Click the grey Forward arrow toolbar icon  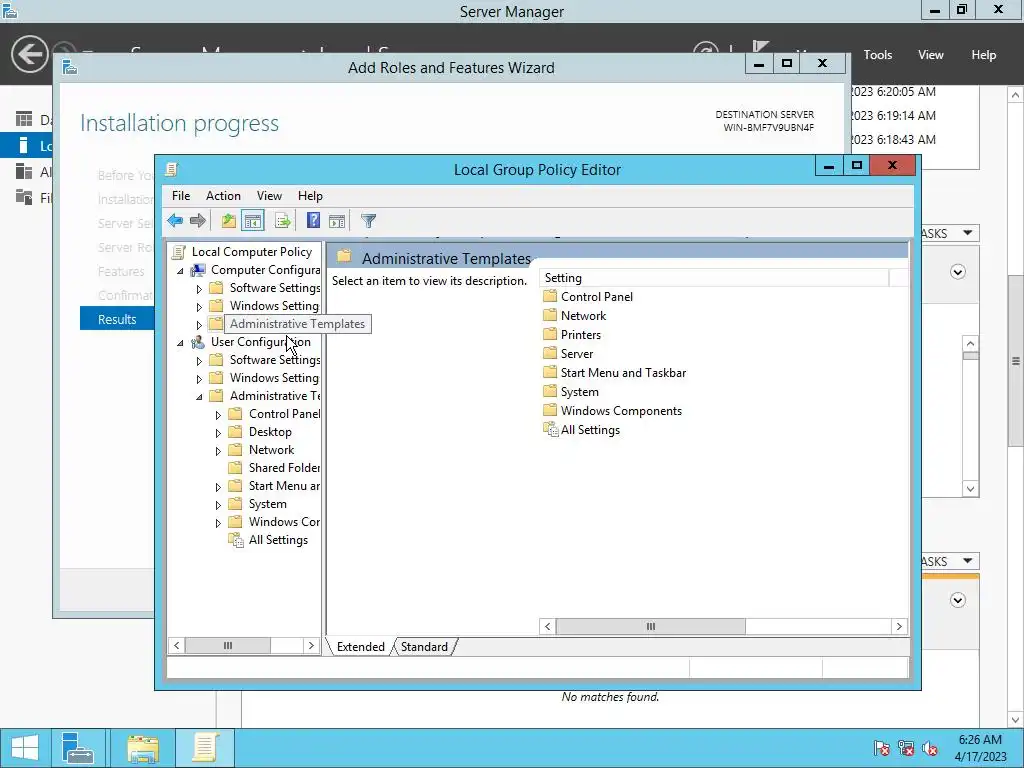[198, 221]
